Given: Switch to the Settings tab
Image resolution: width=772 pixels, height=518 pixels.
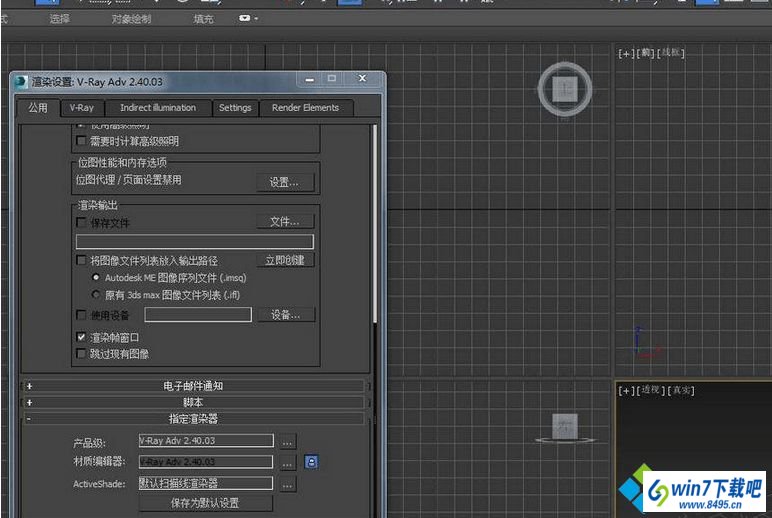Looking at the screenshot, I should 235,108.
